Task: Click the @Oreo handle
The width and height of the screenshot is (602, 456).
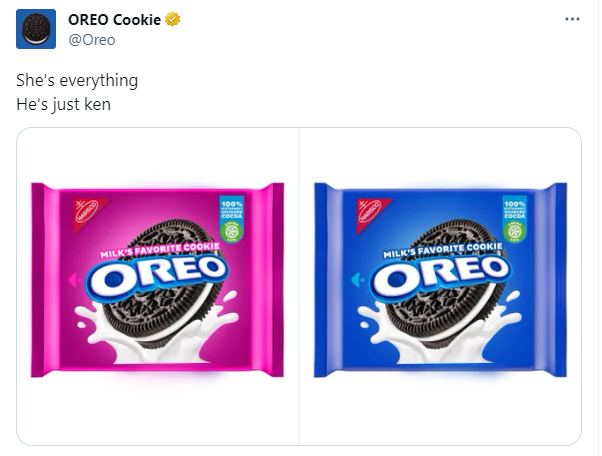Action: click(x=91, y=40)
